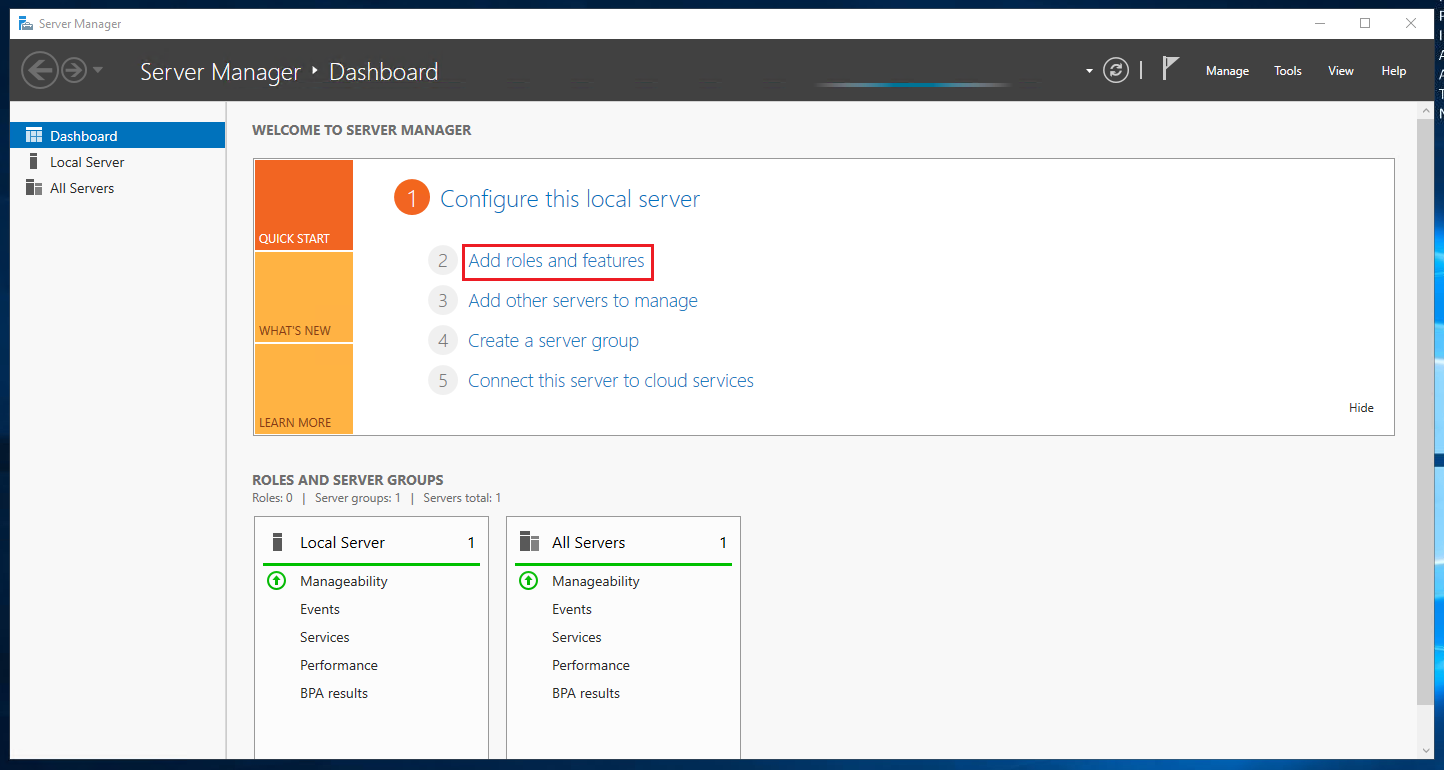
Task: Click the number 5 step circle
Action: [x=443, y=381]
